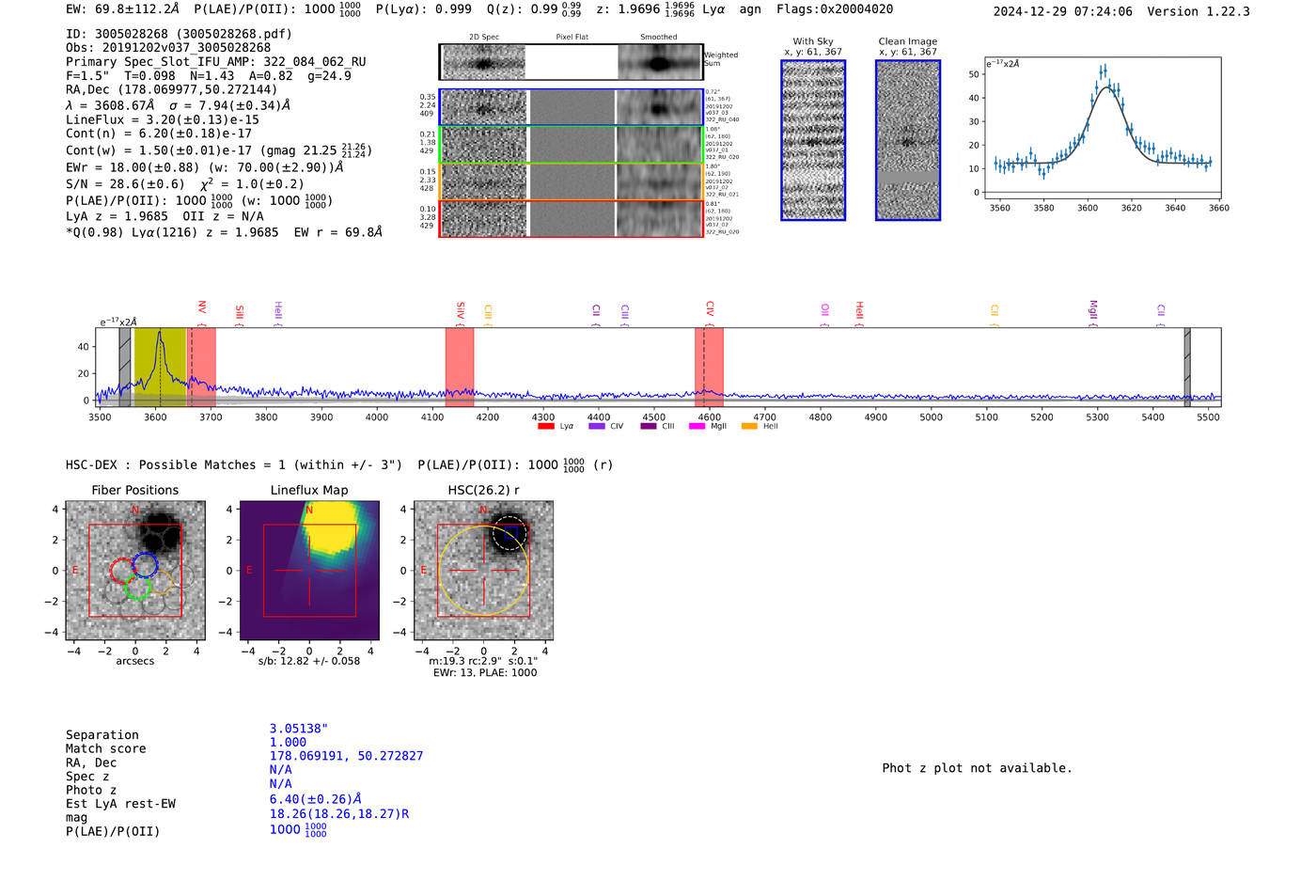Open the With Sky image cutout
The image size is (1316, 896).
tap(813, 140)
